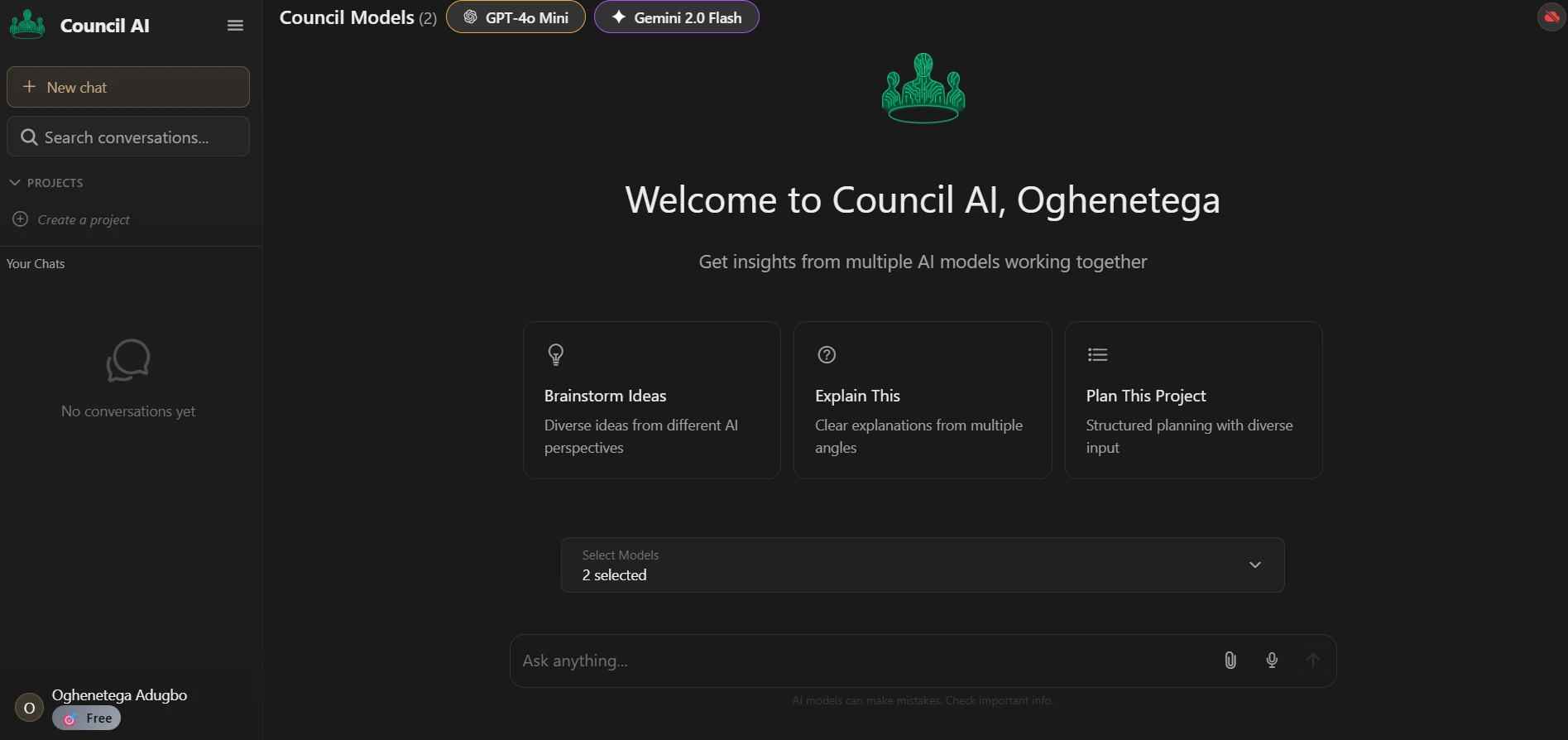Attach a file with paperclip icon
1568x740 pixels.
(1230, 660)
